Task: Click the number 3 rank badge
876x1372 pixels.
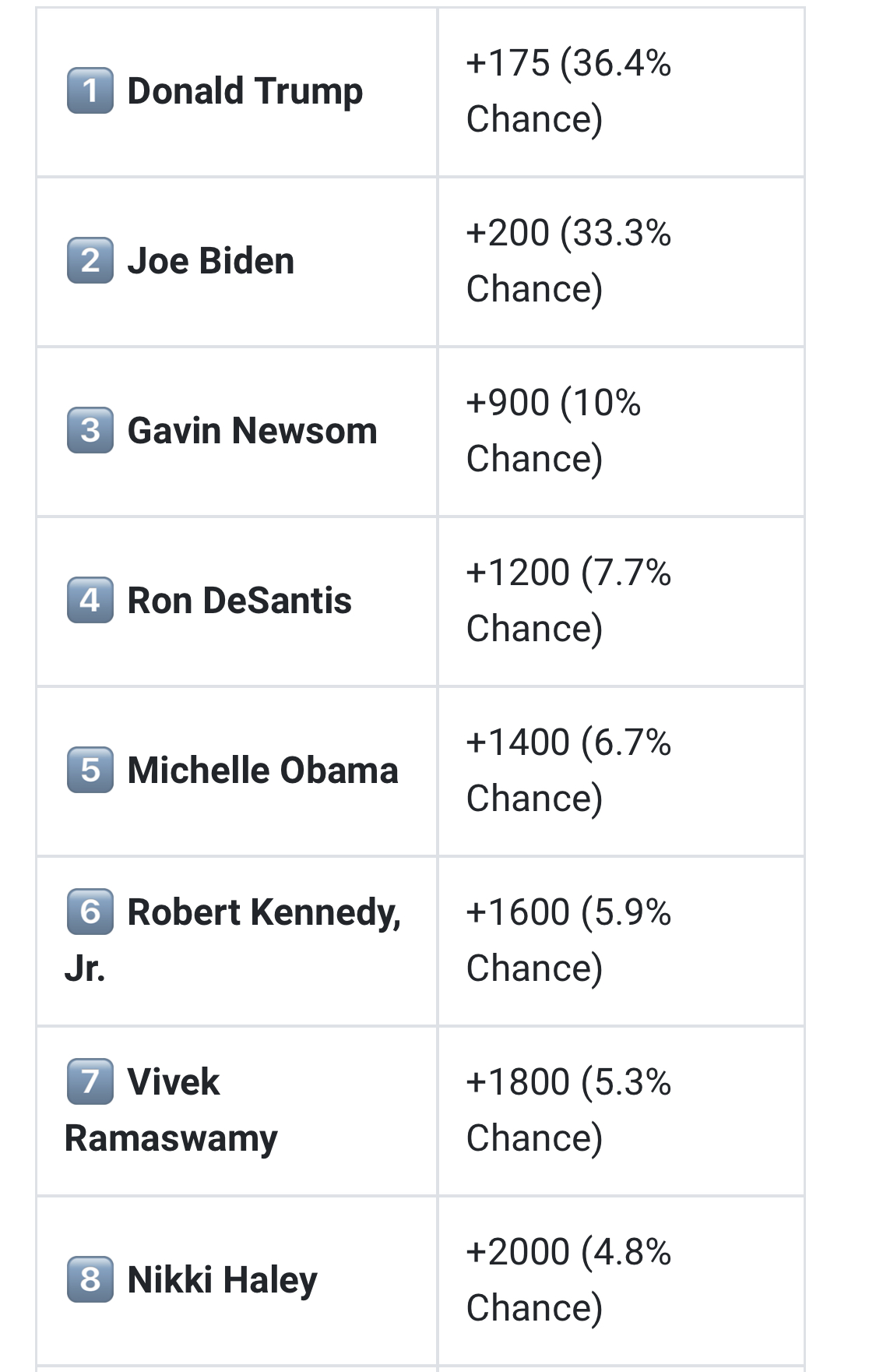Action: click(x=90, y=430)
